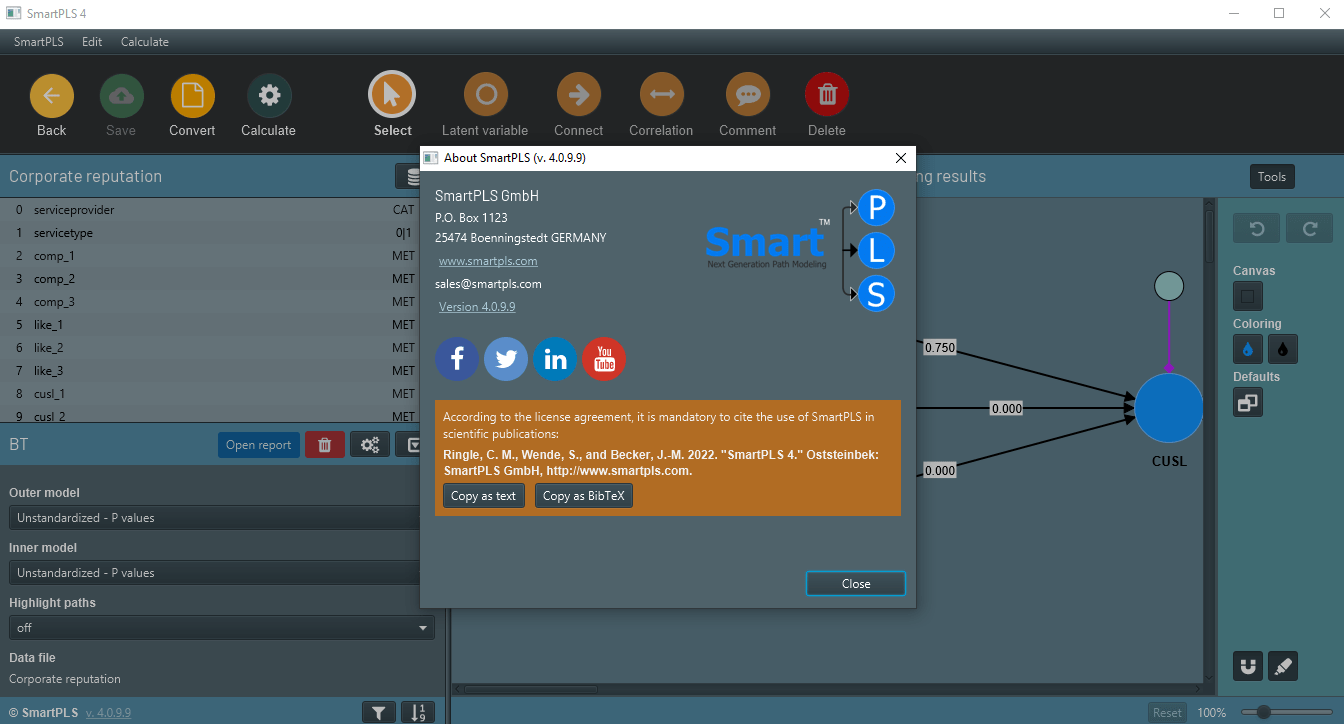
Task: Delete BT results with red trash button
Action: [325, 445]
